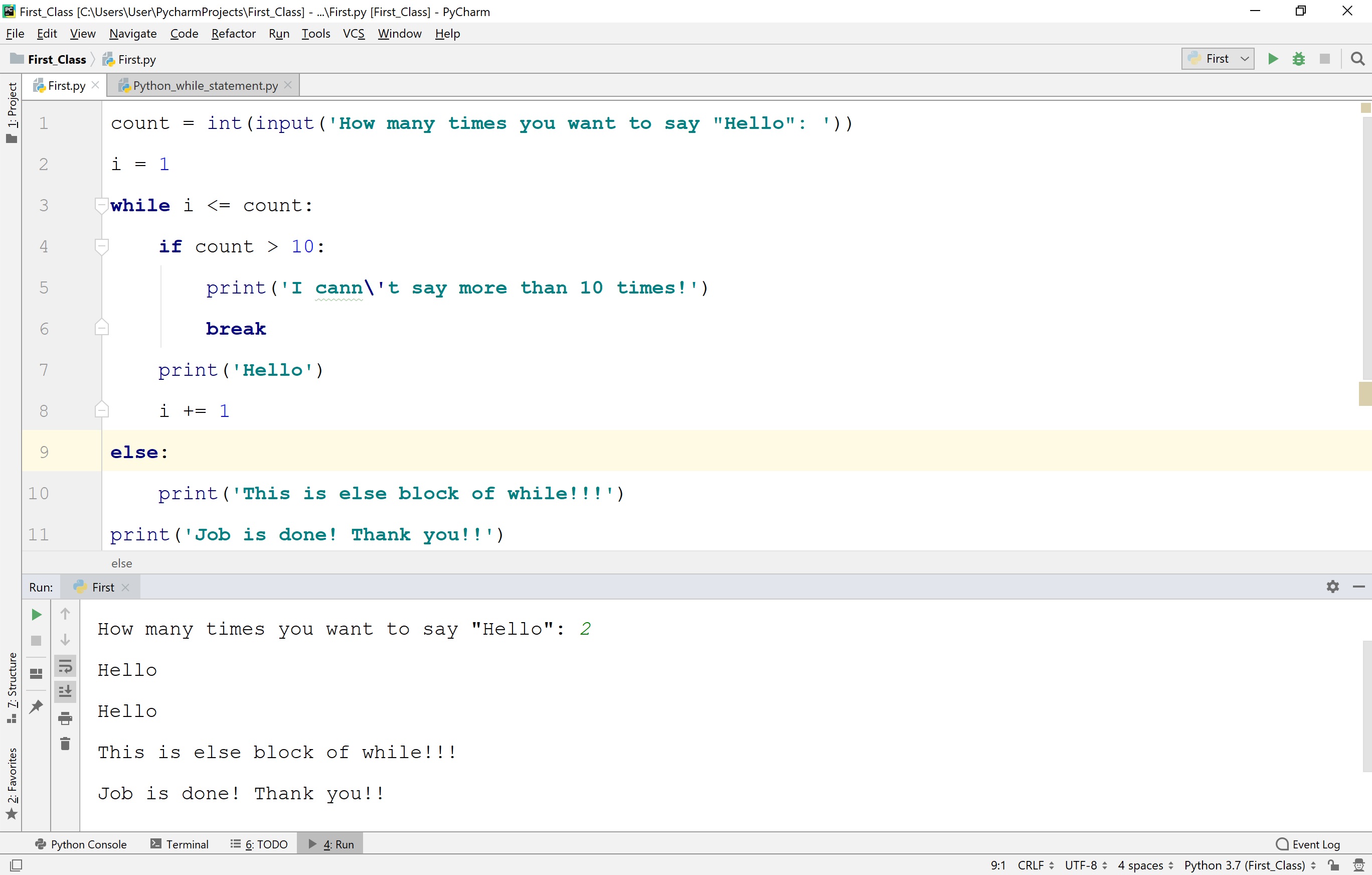Start a Debug session
The image size is (1372, 875).
click(x=1299, y=58)
